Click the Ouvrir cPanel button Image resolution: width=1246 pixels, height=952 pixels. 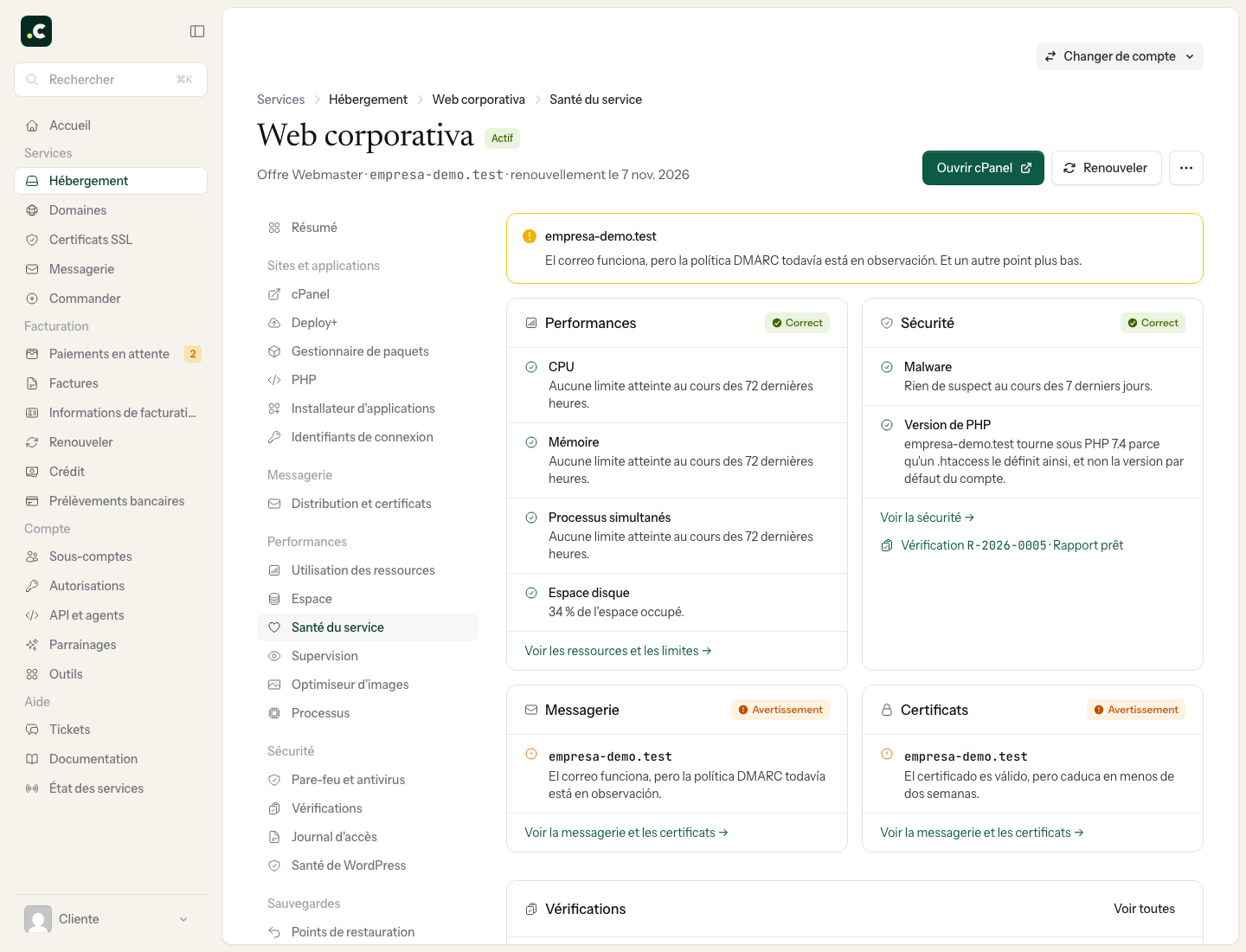tap(983, 168)
